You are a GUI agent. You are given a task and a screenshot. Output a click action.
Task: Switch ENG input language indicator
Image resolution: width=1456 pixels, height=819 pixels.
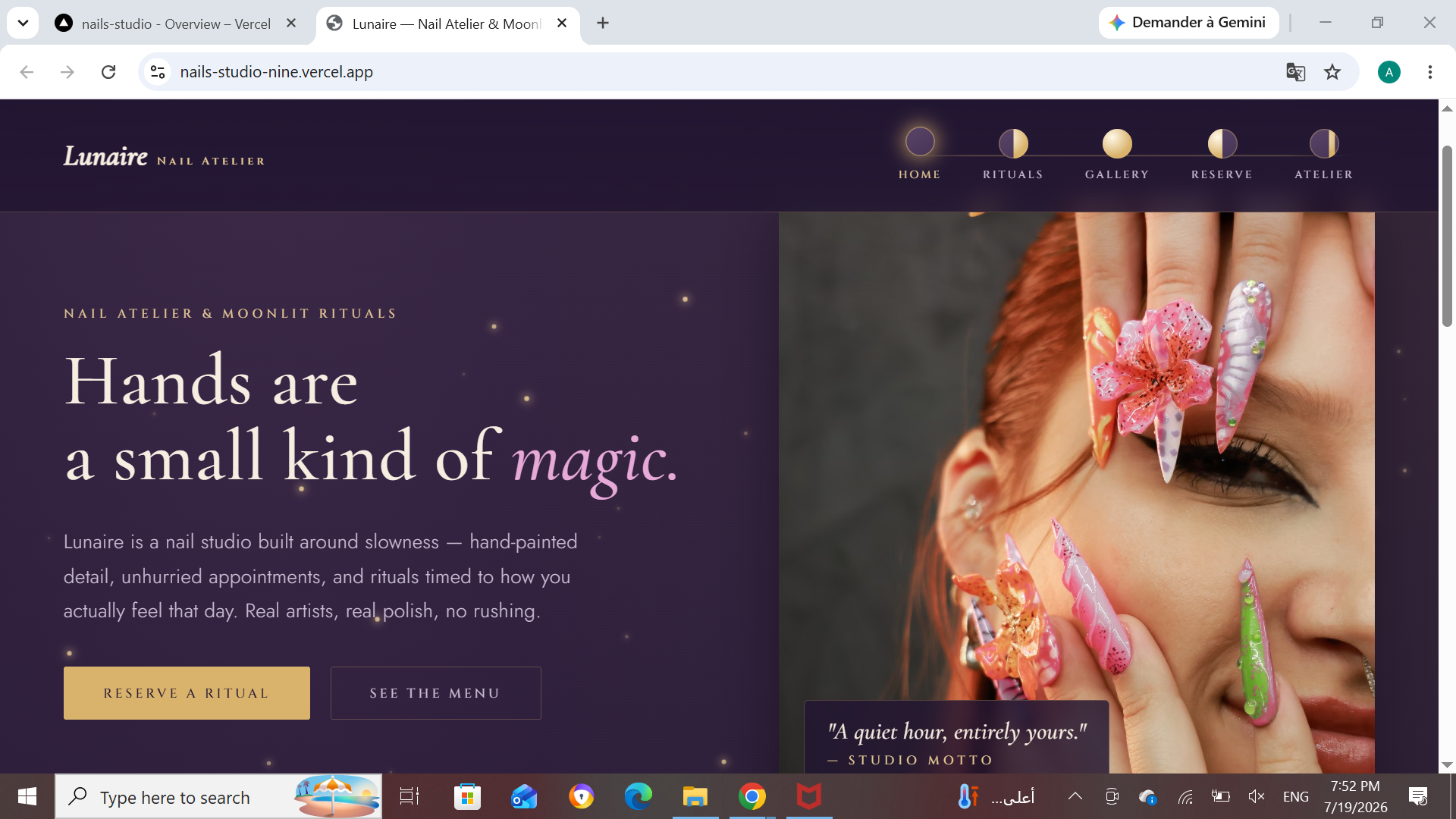pos(1295,796)
